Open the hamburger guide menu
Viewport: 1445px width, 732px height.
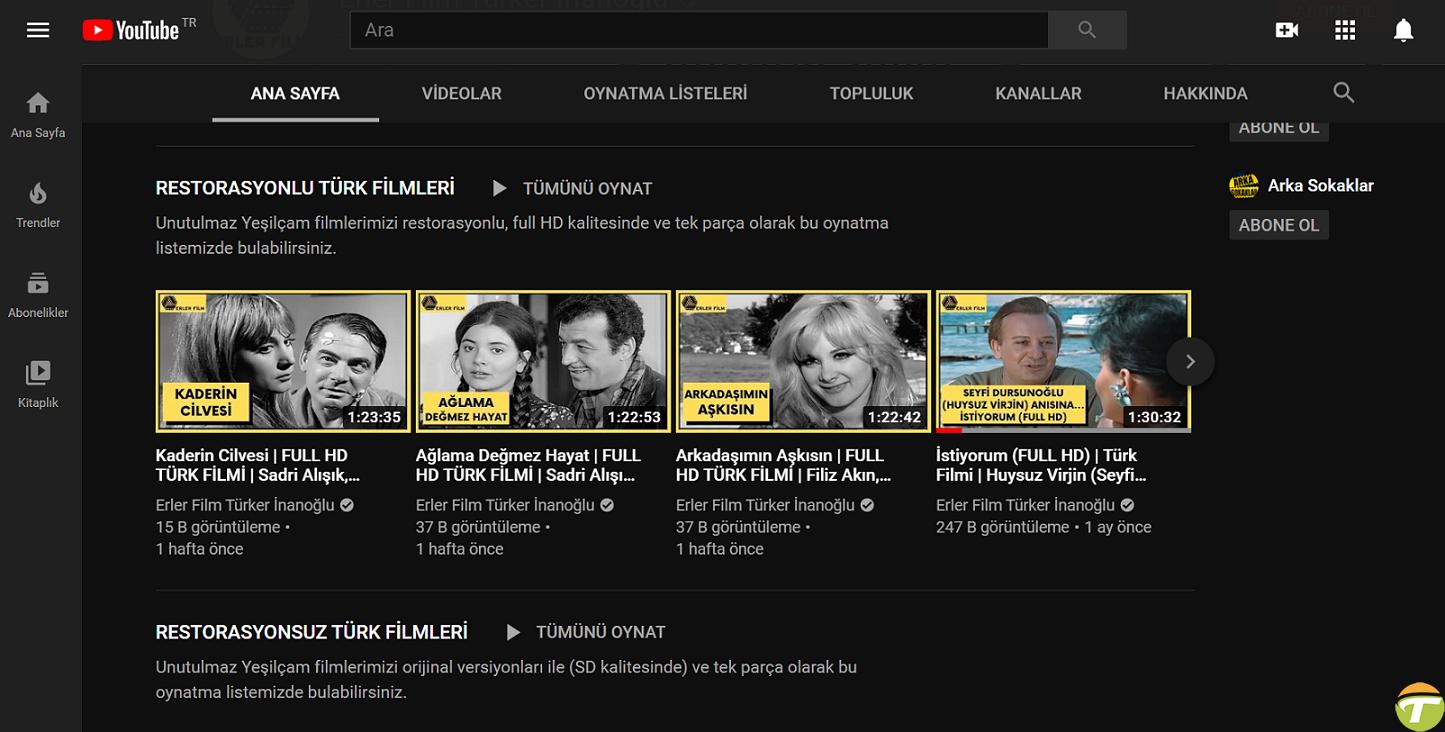coord(38,30)
